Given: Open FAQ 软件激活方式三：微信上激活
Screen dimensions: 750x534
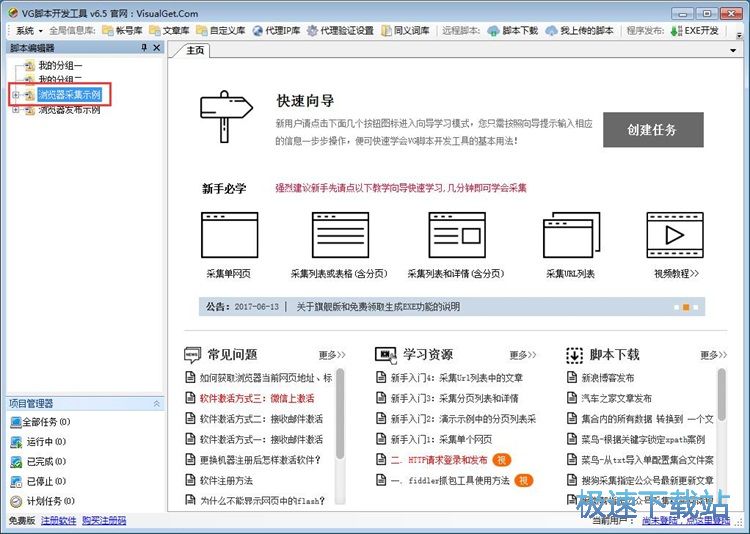Looking at the screenshot, I should (257, 398).
